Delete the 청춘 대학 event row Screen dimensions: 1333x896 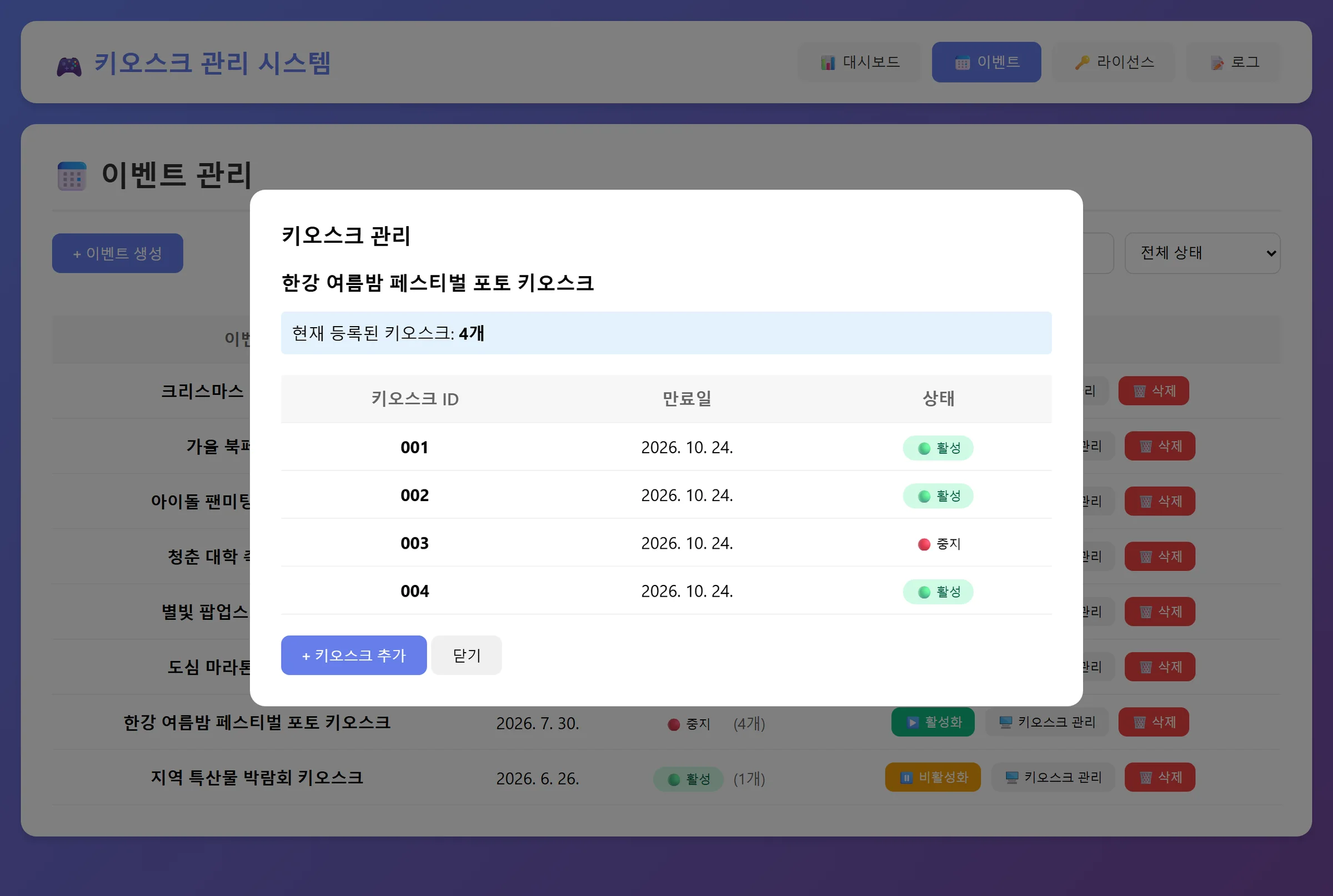coord(1159,556)
